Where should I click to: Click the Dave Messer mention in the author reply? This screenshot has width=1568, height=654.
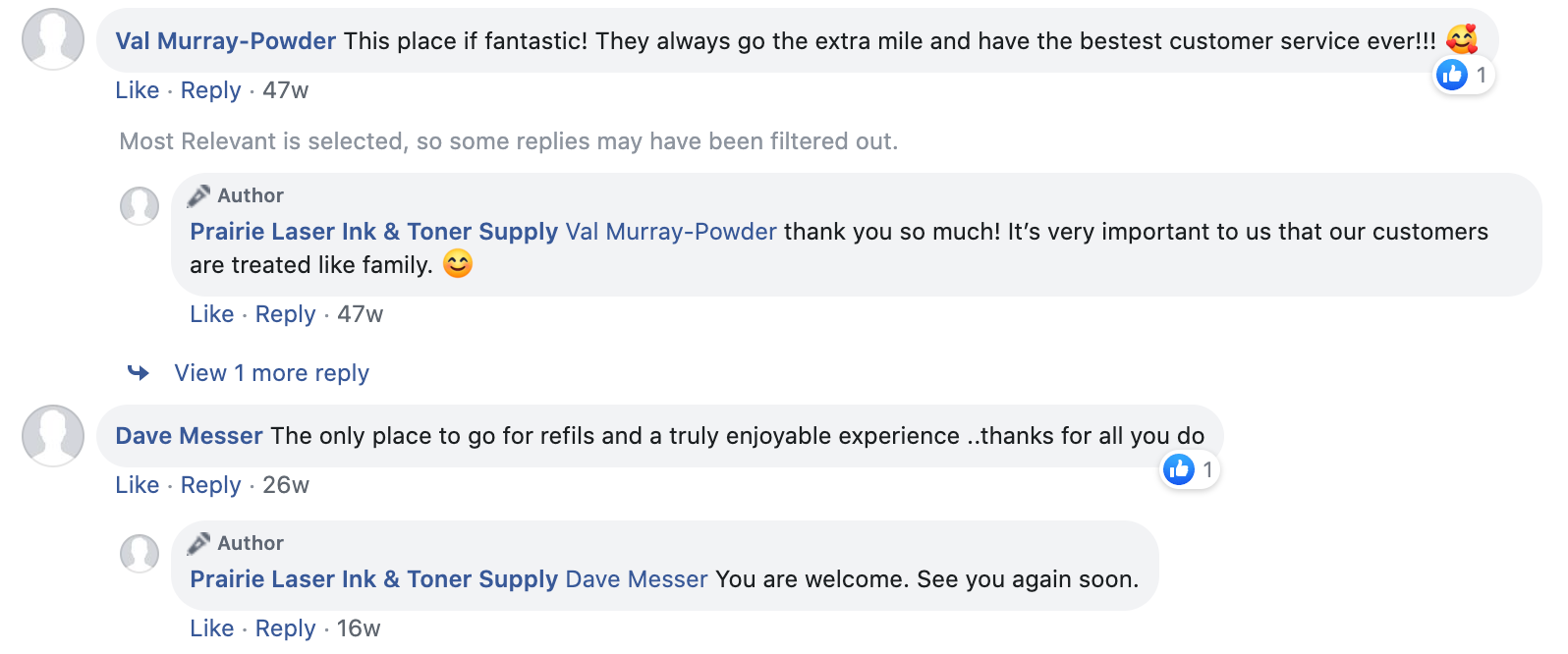[x=637, y=579]
